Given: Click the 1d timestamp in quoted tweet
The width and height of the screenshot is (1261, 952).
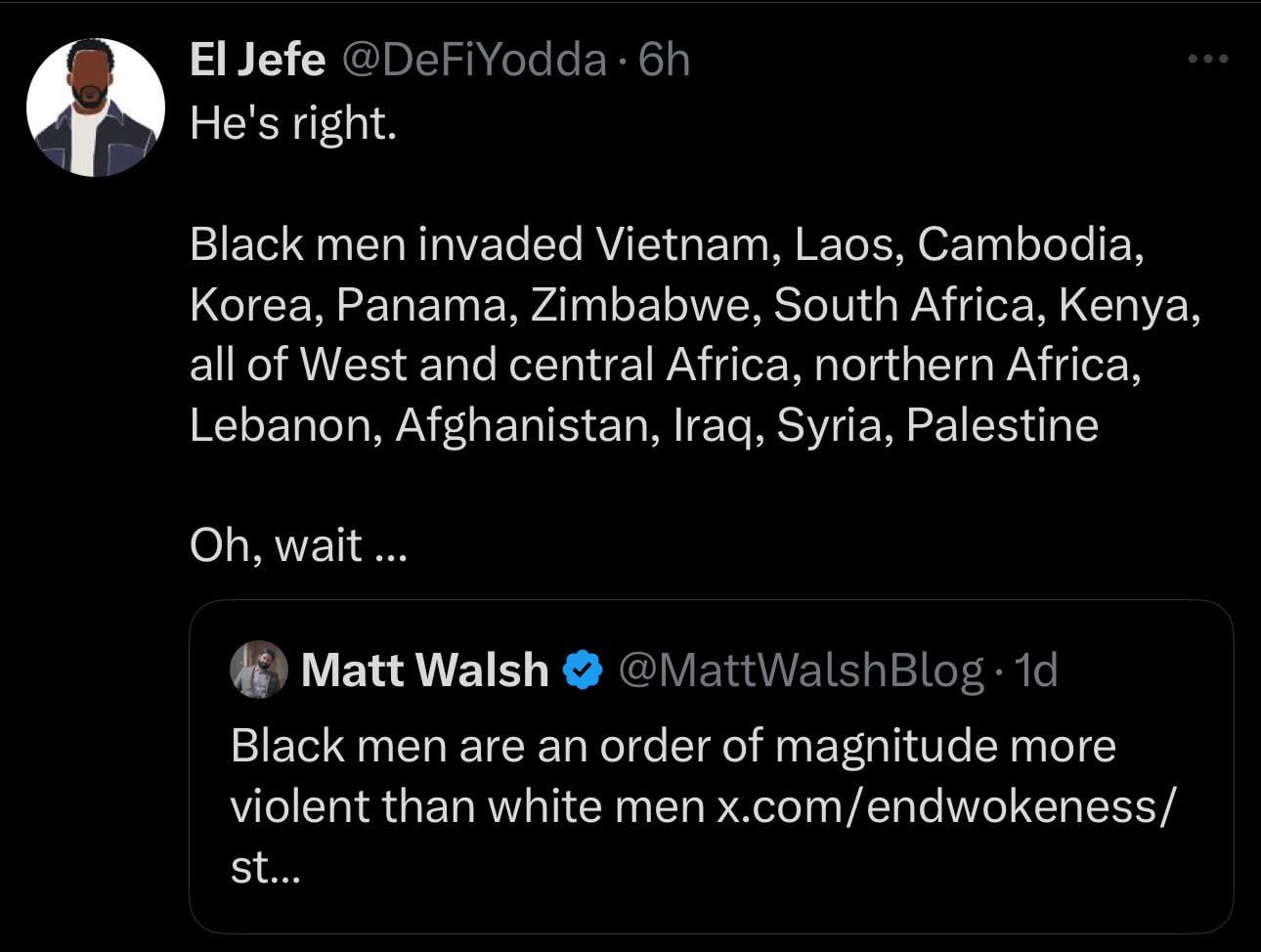Looking at the screenshot, I should tap(1036, 670).
